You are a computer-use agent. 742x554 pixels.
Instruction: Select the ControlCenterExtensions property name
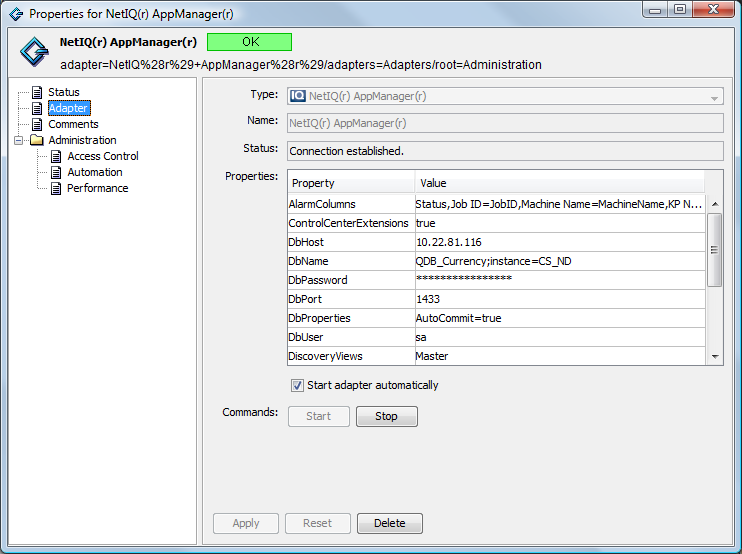[x=348, y=223]
